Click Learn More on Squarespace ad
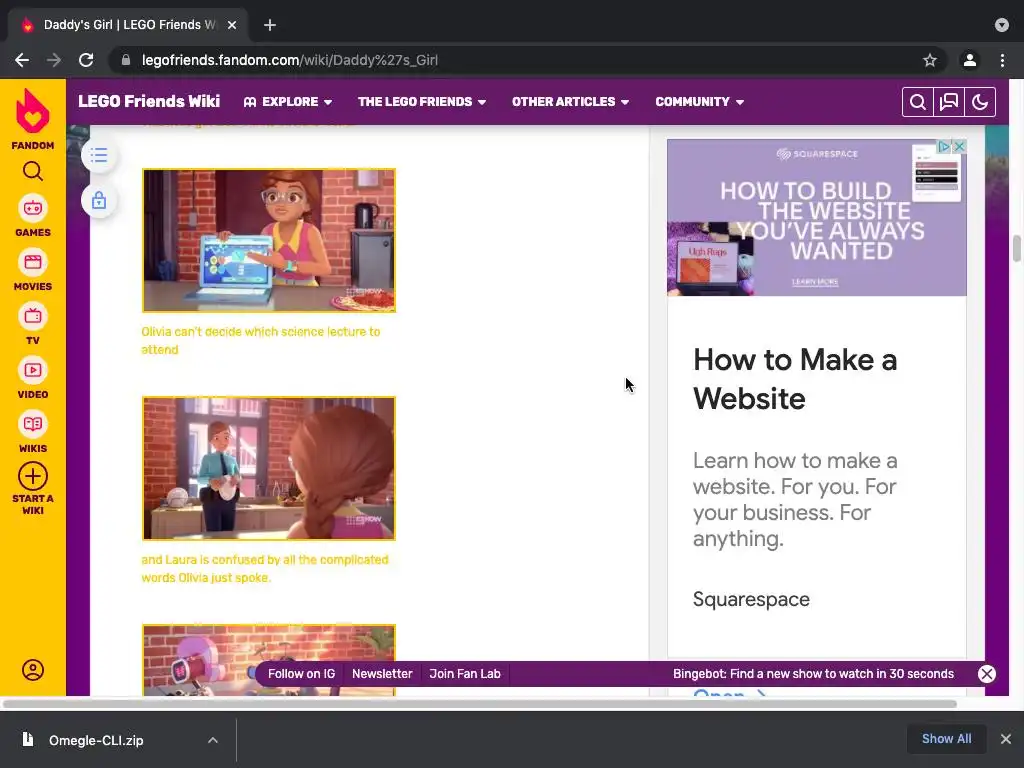Image resolution: width=1024 pixels, height=768 pixels. (x=815, y=282)
